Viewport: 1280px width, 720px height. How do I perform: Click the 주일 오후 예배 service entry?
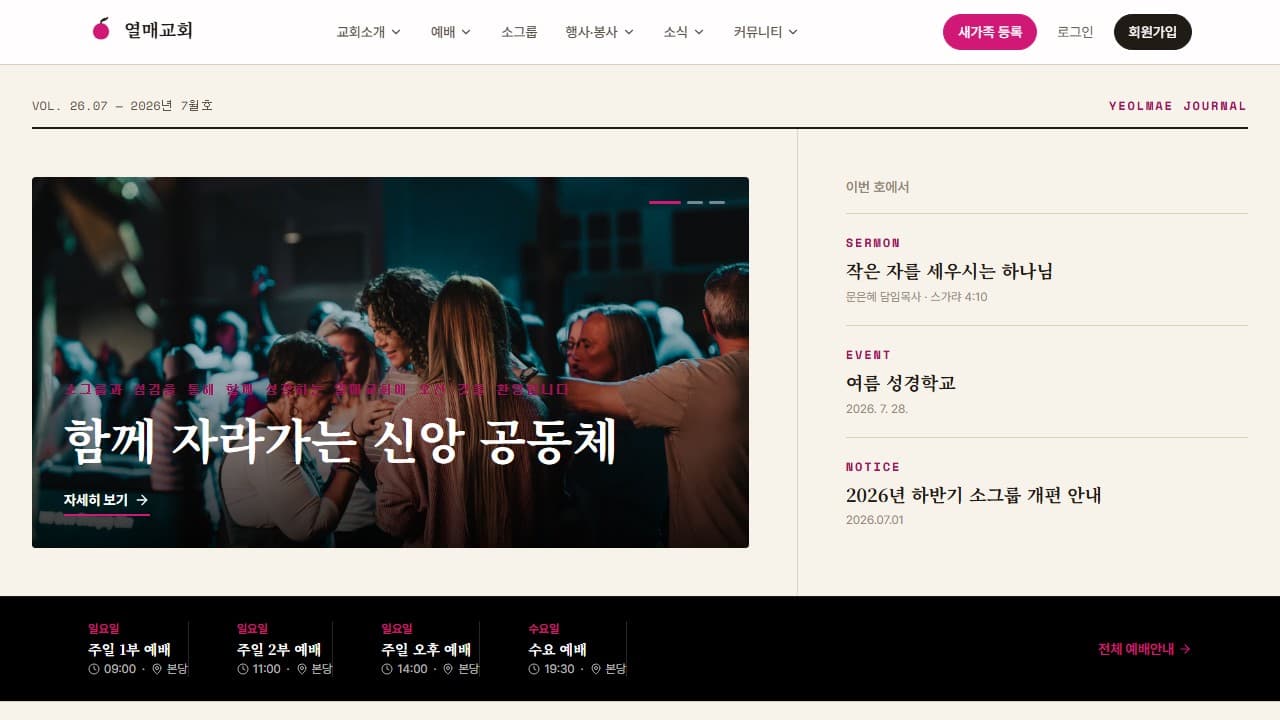(430, 649)
